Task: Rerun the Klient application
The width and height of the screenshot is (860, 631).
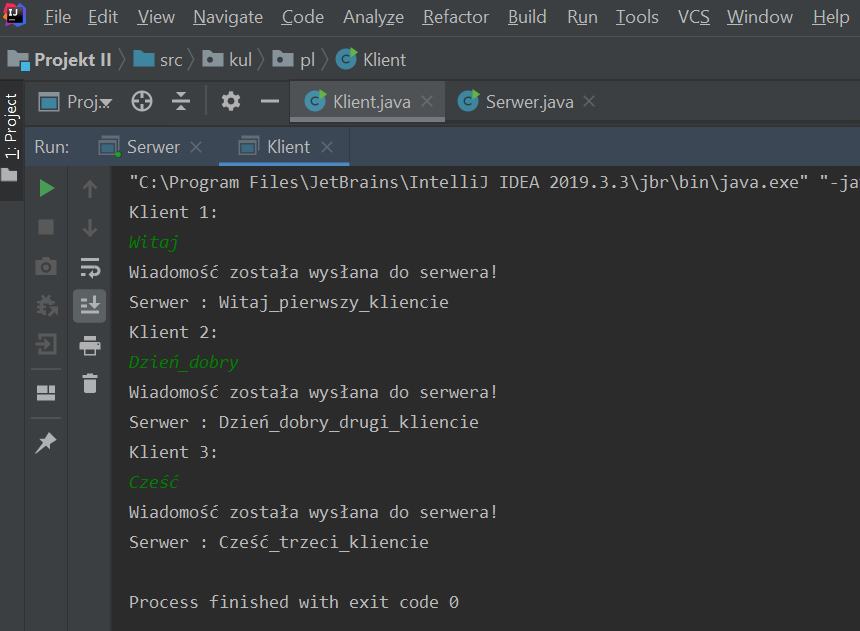Action: point(45,187)
